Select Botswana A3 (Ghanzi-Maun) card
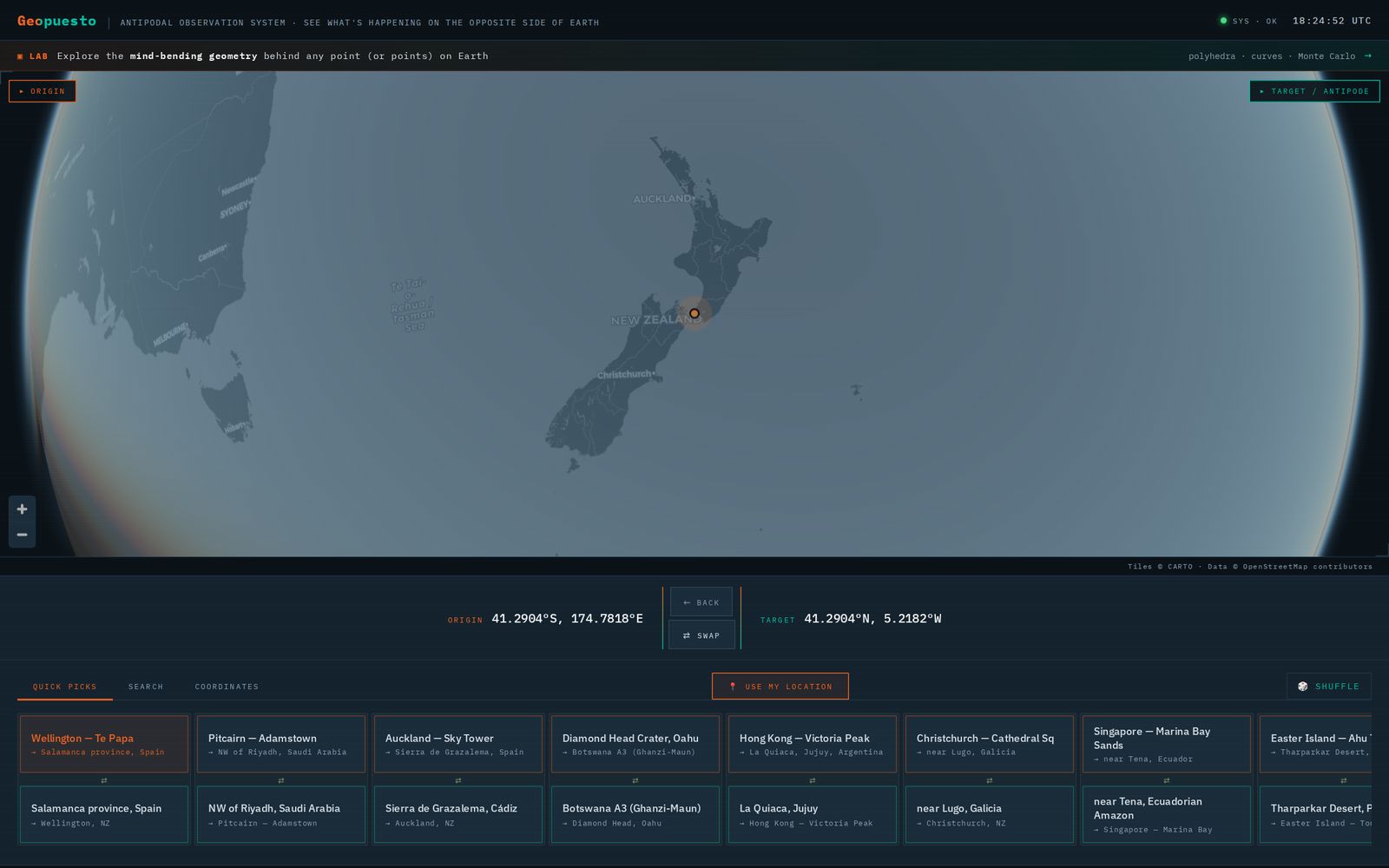Viewport: 1389px width, 868px height. pos(635,815)
